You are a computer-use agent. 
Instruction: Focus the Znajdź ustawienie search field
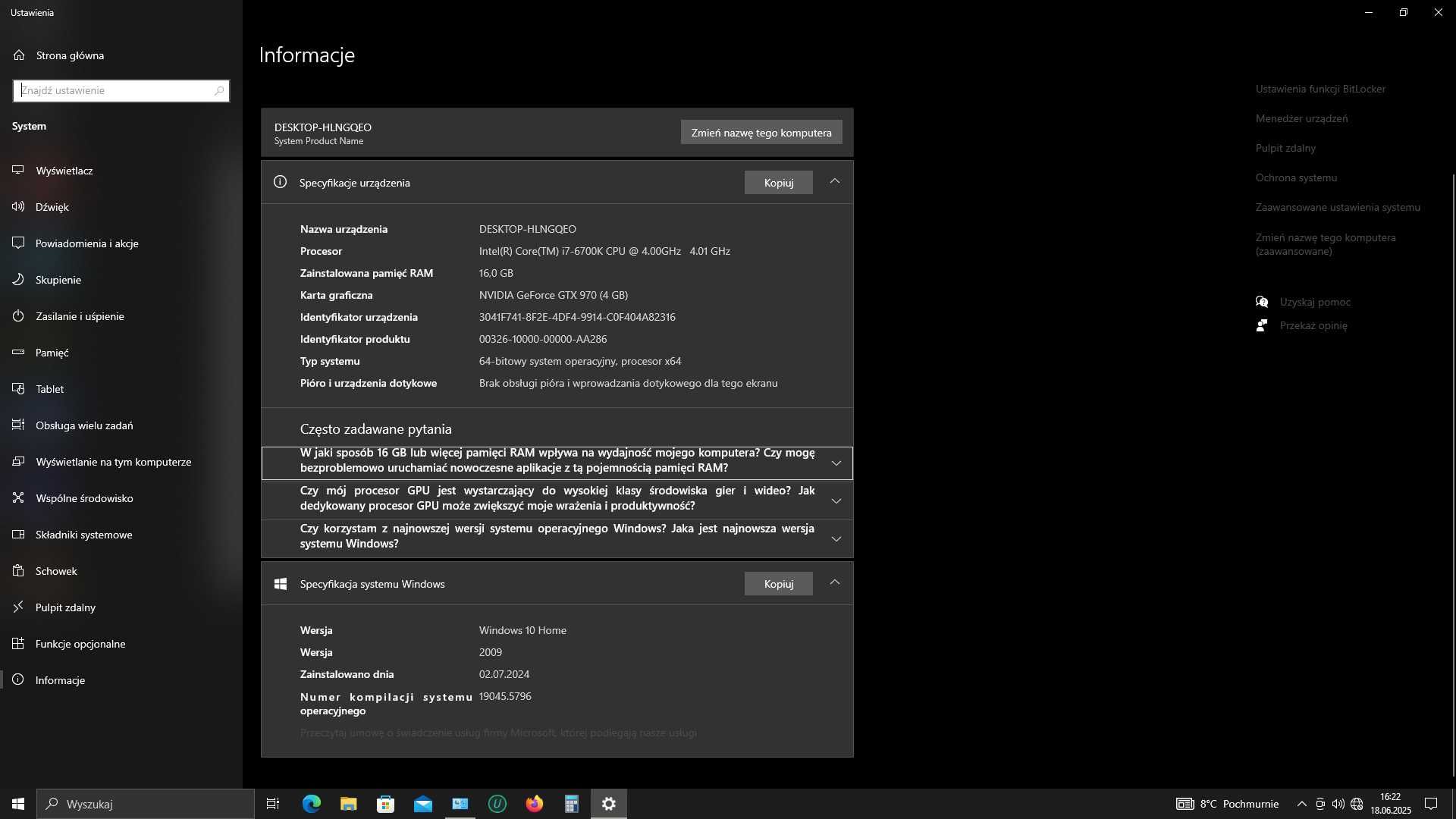tap(121, 90)
